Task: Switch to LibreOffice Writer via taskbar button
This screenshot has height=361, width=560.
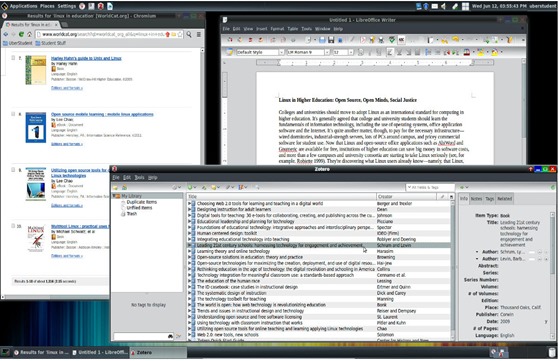Action: [100, 352]
